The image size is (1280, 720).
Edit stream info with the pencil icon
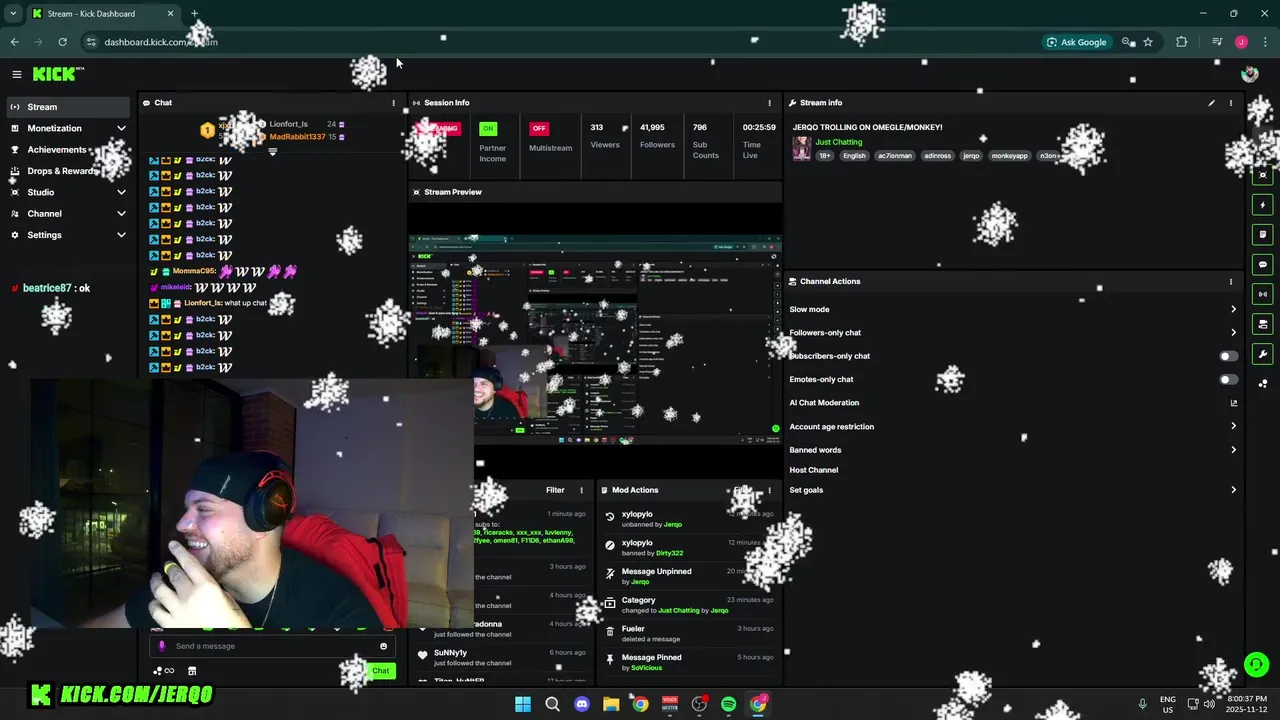1211,103
